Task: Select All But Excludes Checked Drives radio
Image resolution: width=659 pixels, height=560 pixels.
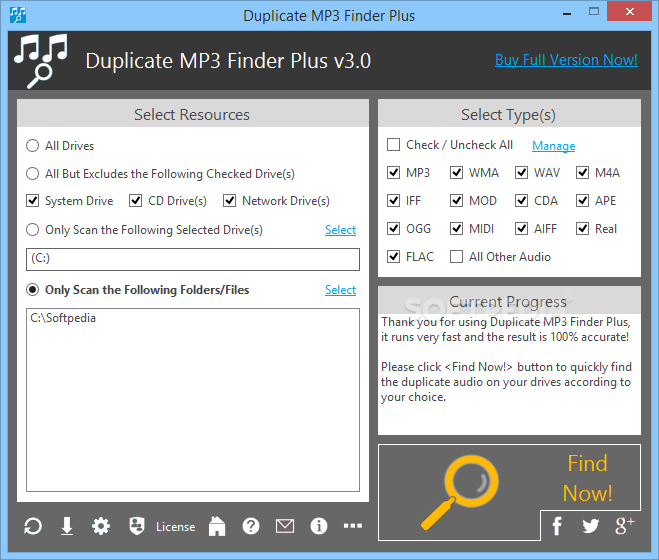Action: pyautogui.click(x=32, y=174)
